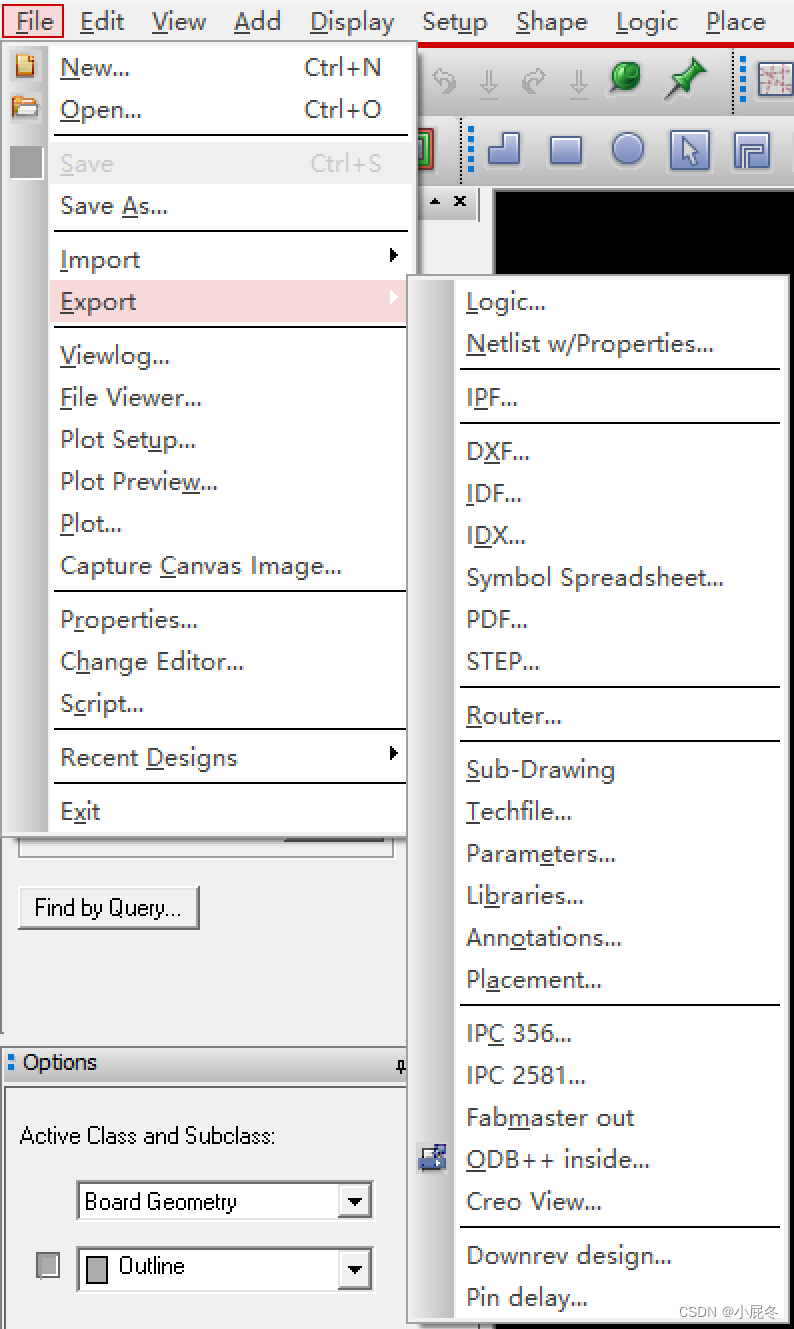This screenshot has width=794, height=1329.
Task: Activate the shape select arrow tool
Action: point(689,151)
